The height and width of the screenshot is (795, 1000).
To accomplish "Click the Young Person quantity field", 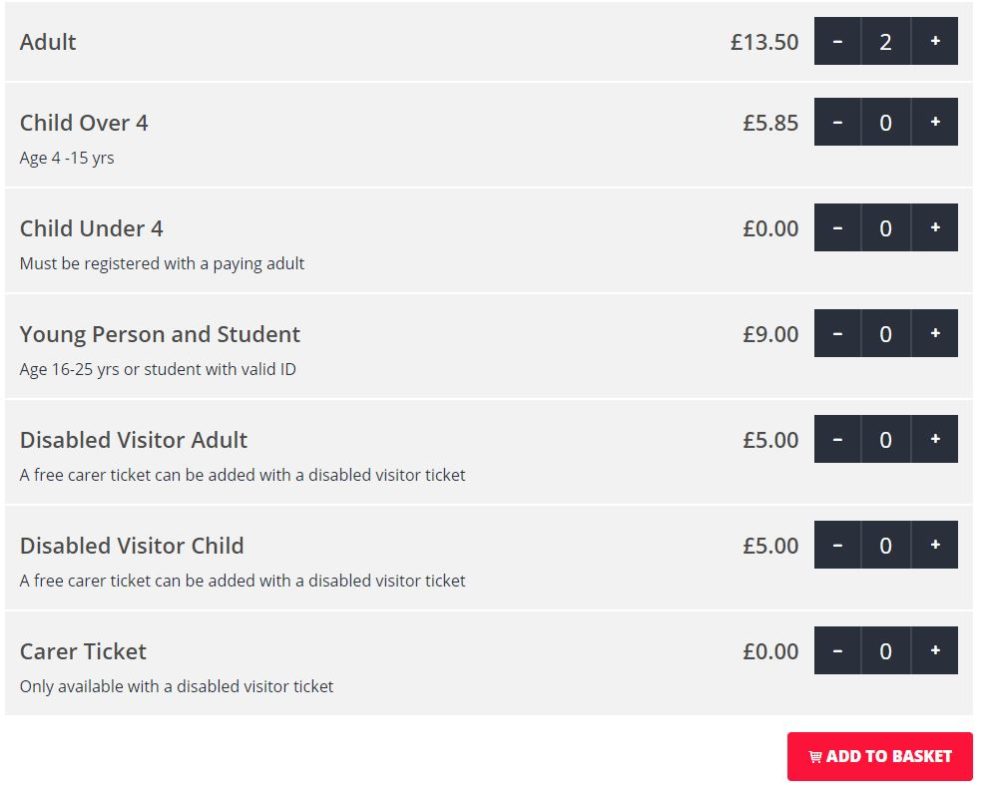I will coord(886,334).
